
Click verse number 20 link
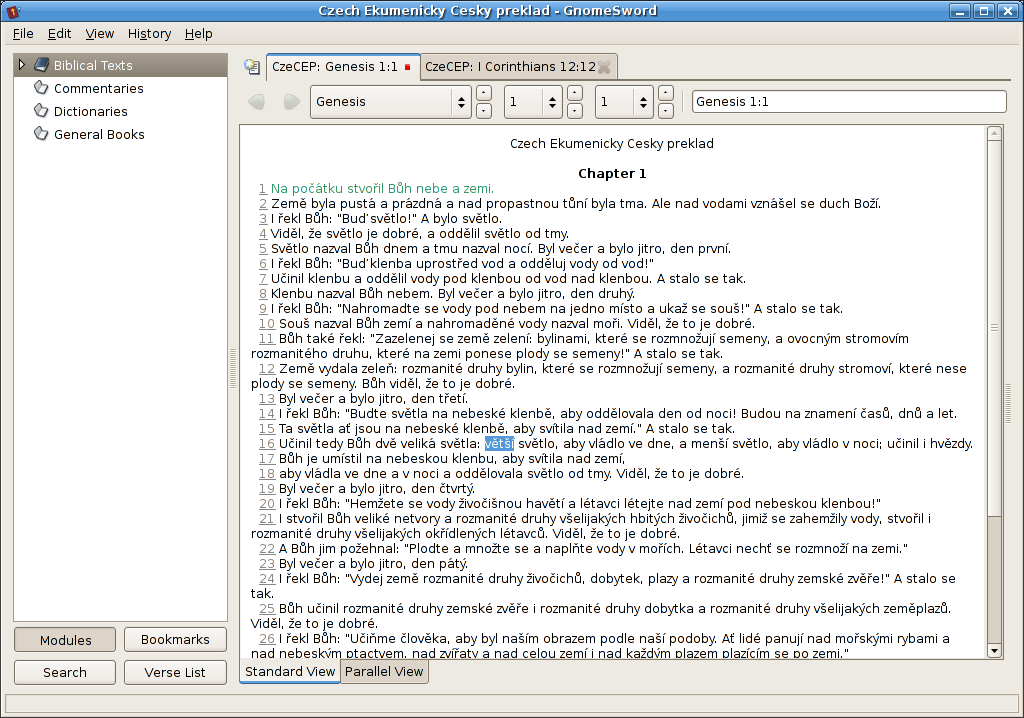click(x=266, y=504)
